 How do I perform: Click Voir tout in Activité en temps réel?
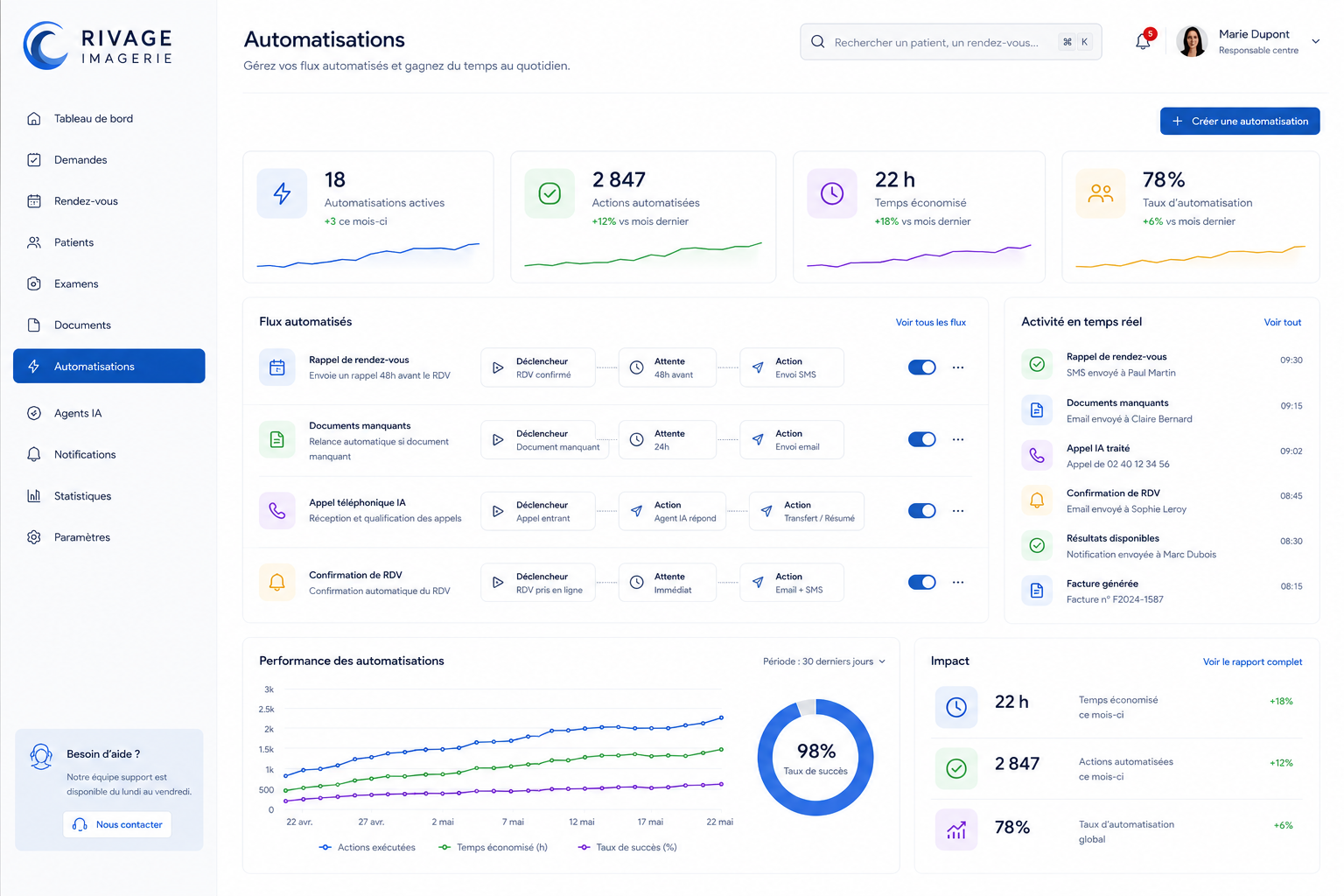coord(1282,322)
